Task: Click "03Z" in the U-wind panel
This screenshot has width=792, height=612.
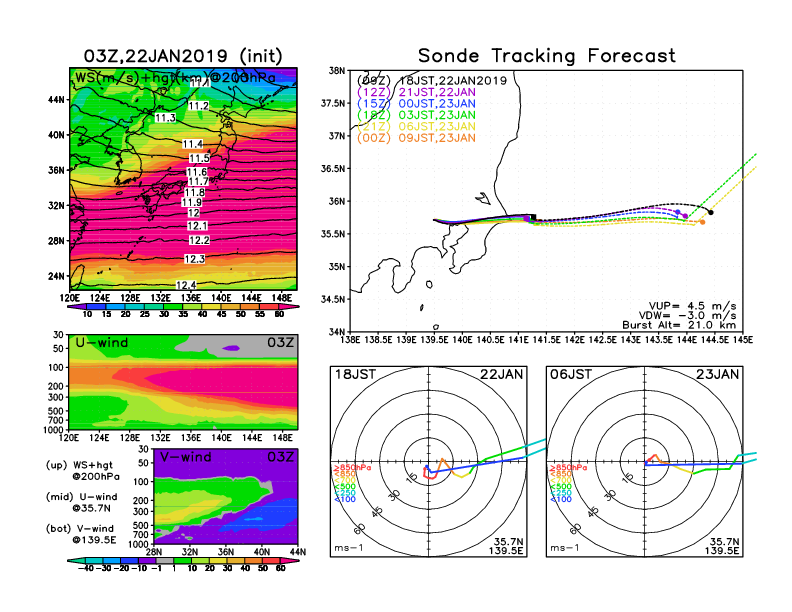Action: [280, 342]
